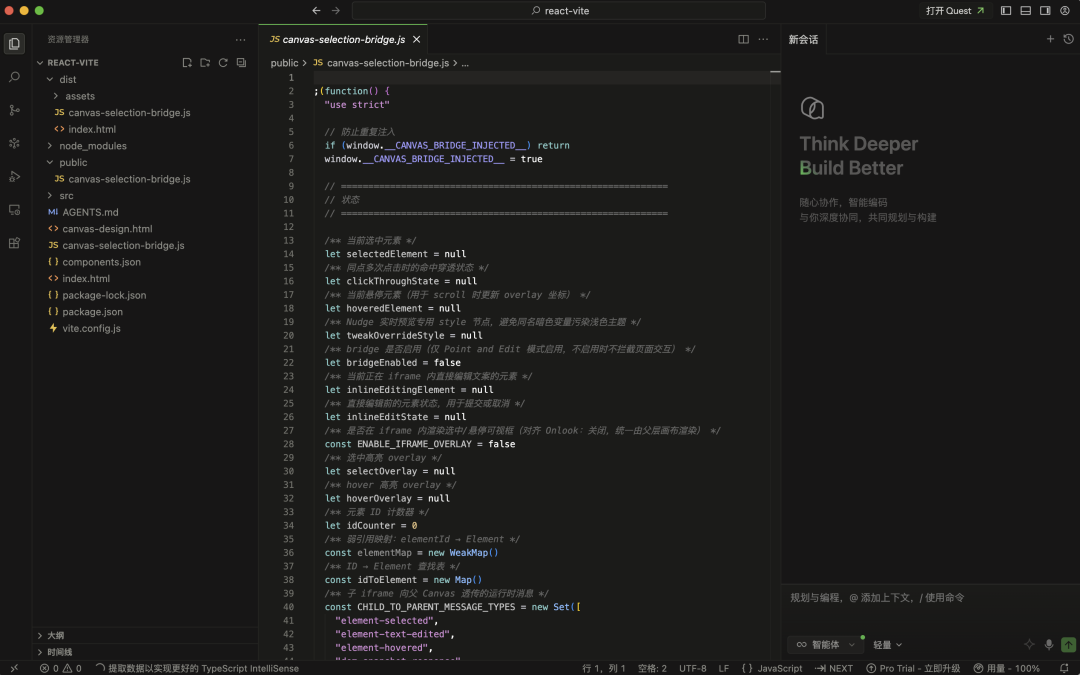Open the Source Control view
This screenshot has height=675, width=1080.
click(14, 110)
